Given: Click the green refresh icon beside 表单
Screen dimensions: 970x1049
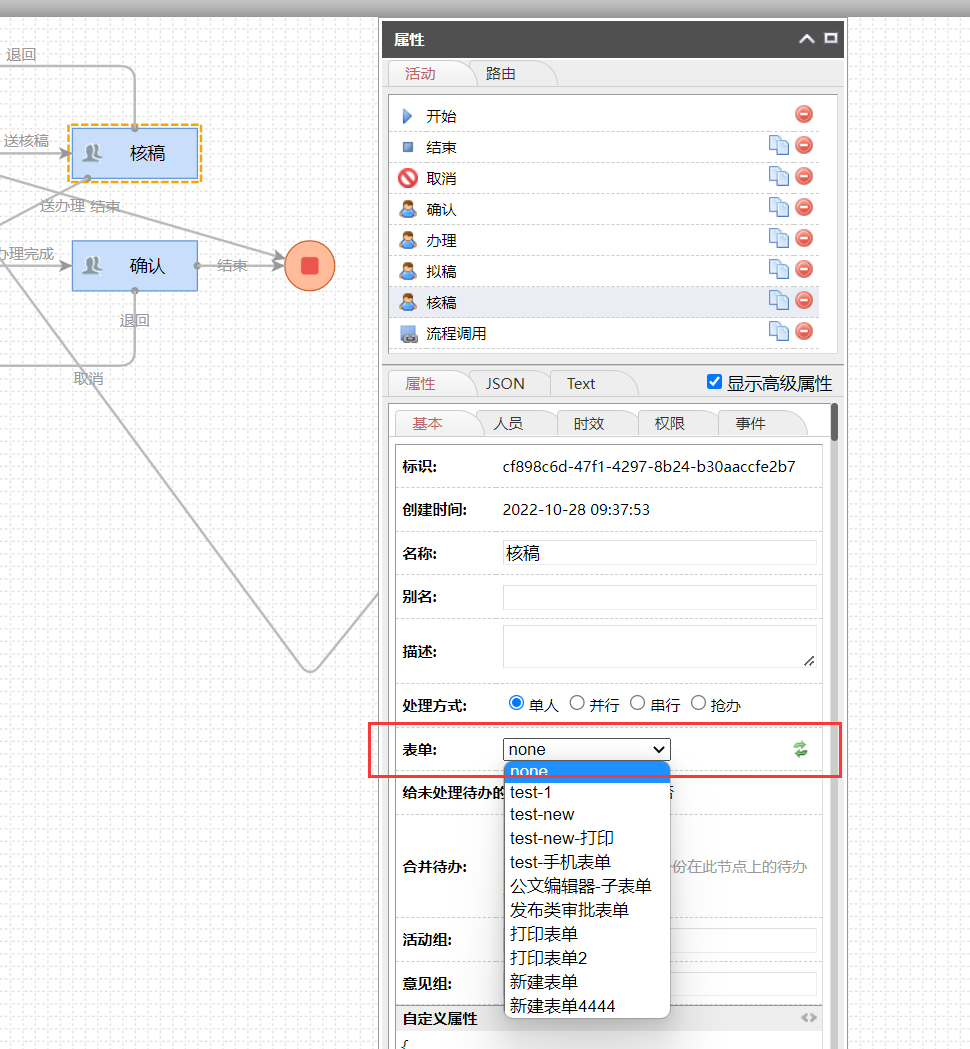Looking at the screenshot, I should point(800,749).
